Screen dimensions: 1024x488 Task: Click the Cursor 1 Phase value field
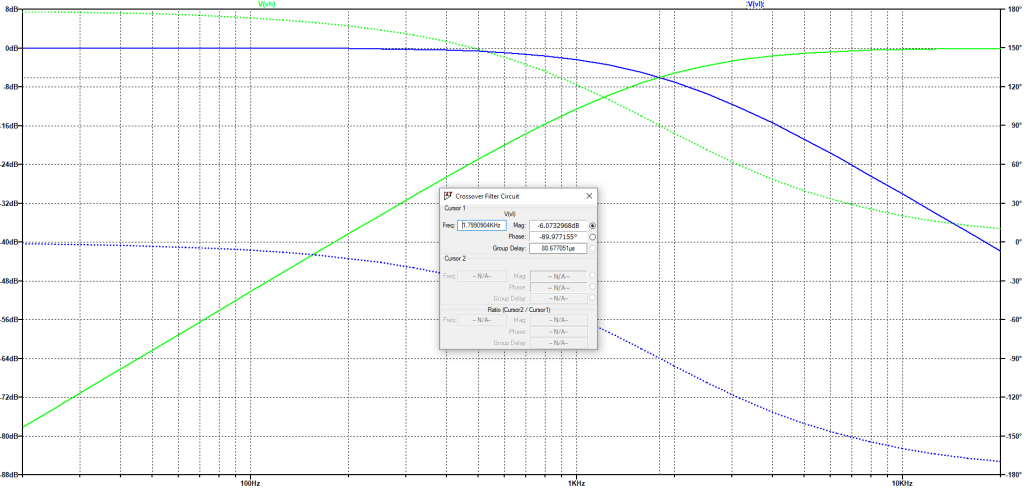click(558, 237)
